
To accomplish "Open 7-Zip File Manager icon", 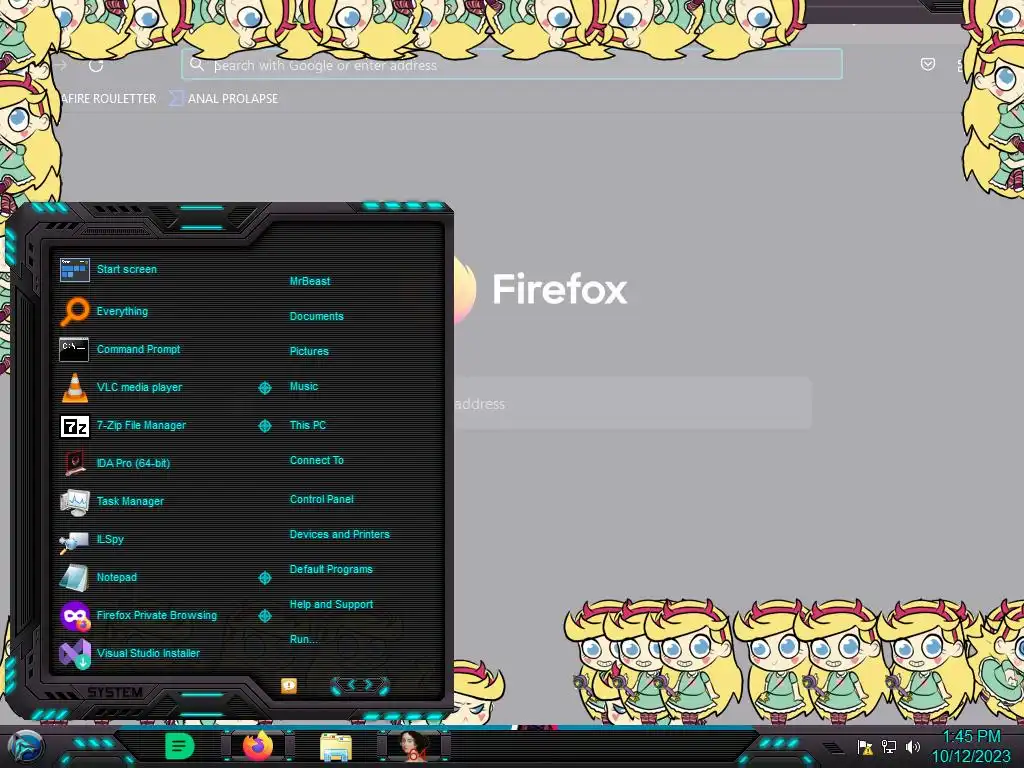I will pyautogui.click(x=74, y=426).
